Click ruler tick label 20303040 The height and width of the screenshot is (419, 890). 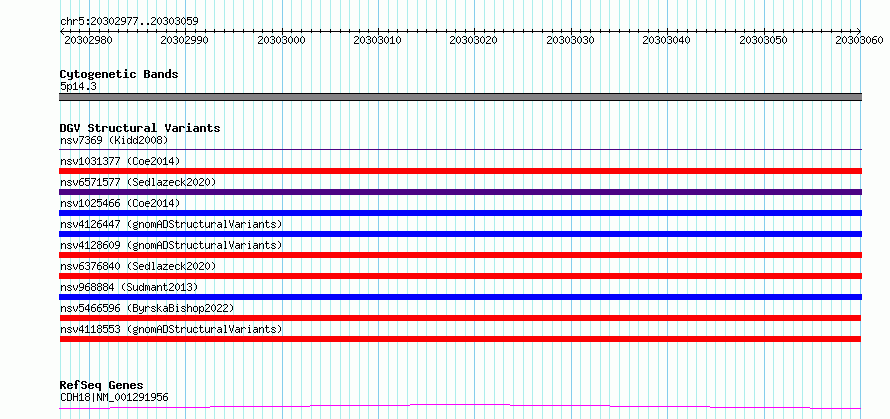[666, 40]
